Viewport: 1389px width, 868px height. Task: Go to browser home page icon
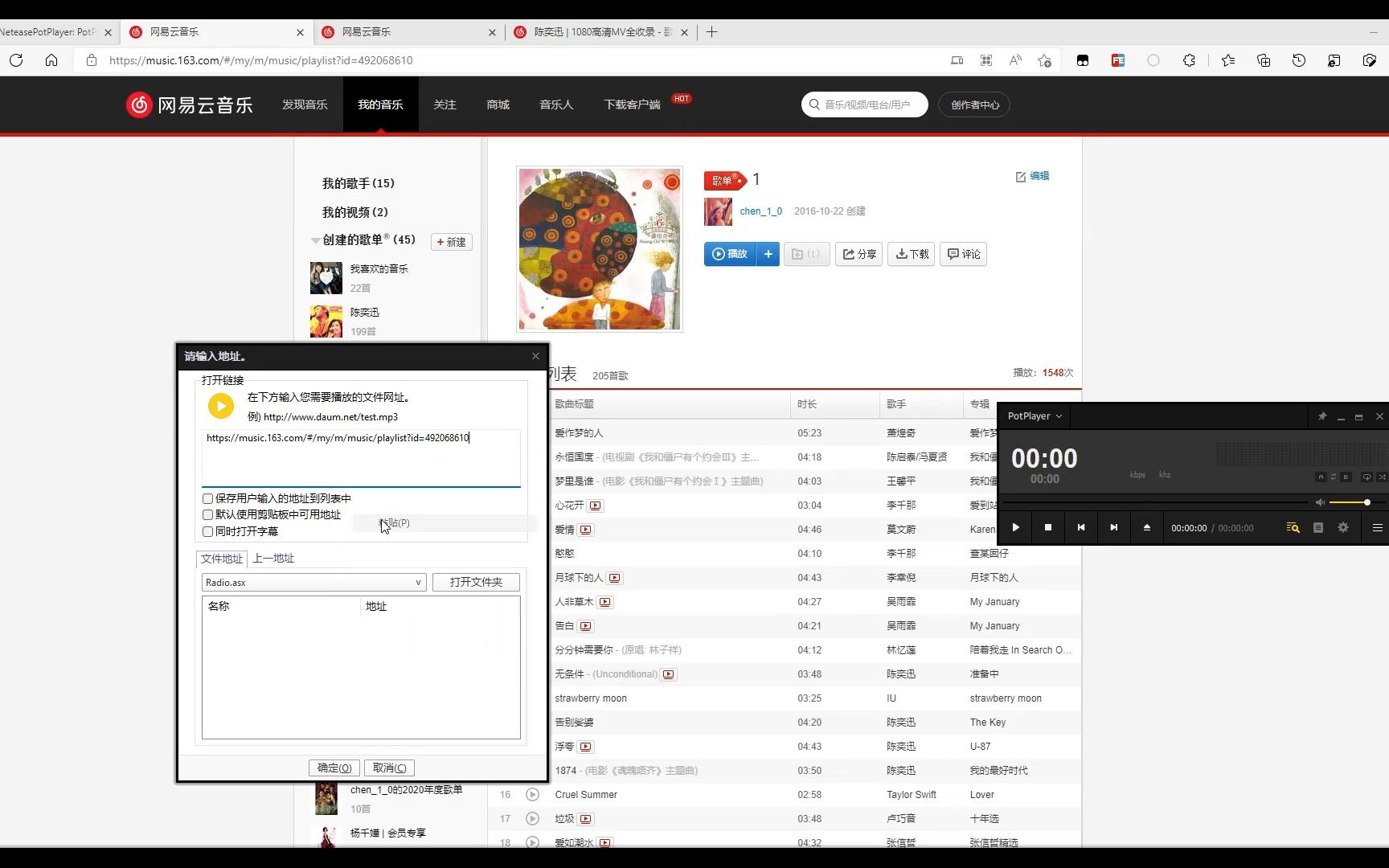tap(51, 60)
